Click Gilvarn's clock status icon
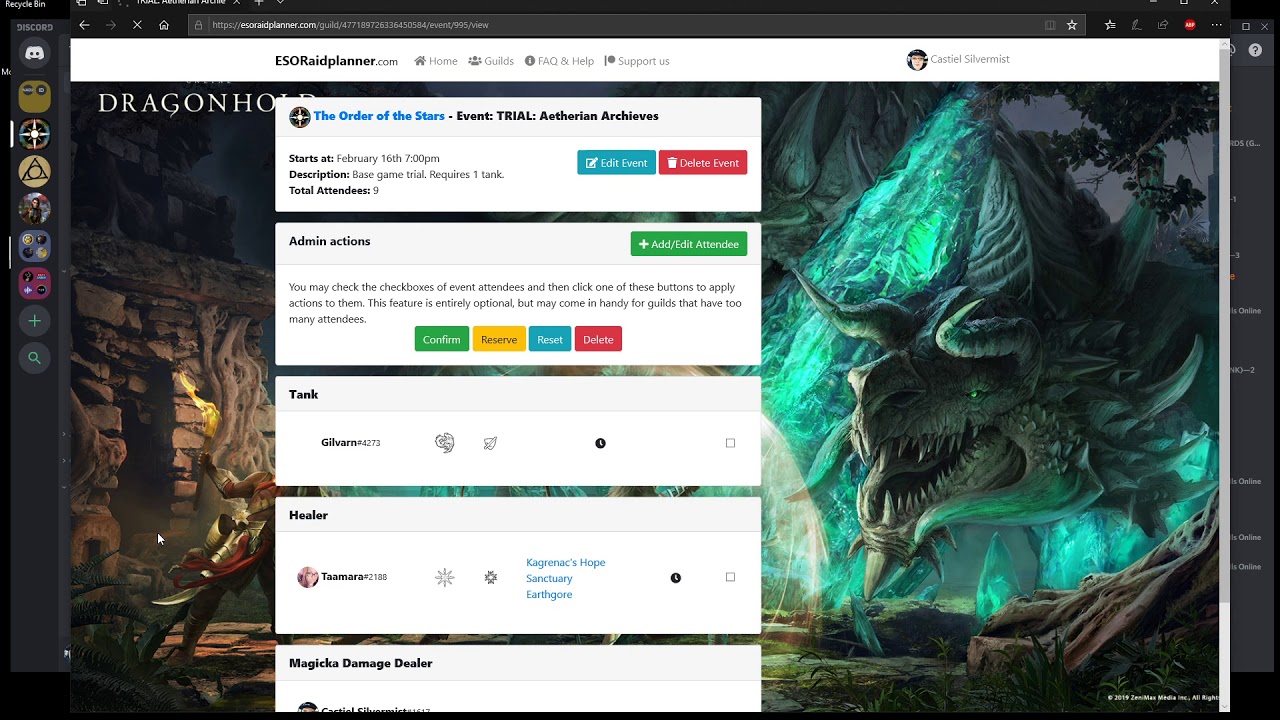 point(600,443)
